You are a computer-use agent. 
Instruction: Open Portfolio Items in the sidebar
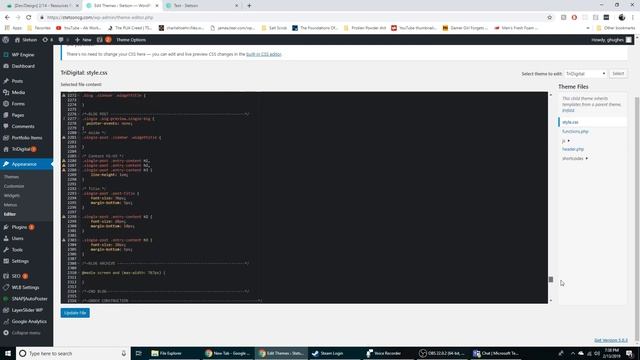tap(27, 138)
